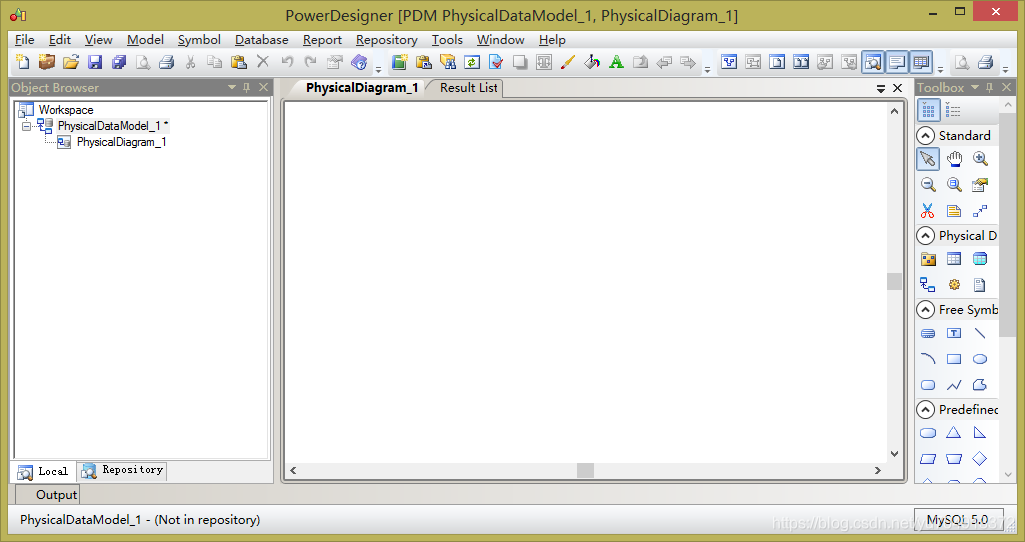1025x542 pixels.
Task: Select the Local browser tab
Action: (x=43, y=471)
